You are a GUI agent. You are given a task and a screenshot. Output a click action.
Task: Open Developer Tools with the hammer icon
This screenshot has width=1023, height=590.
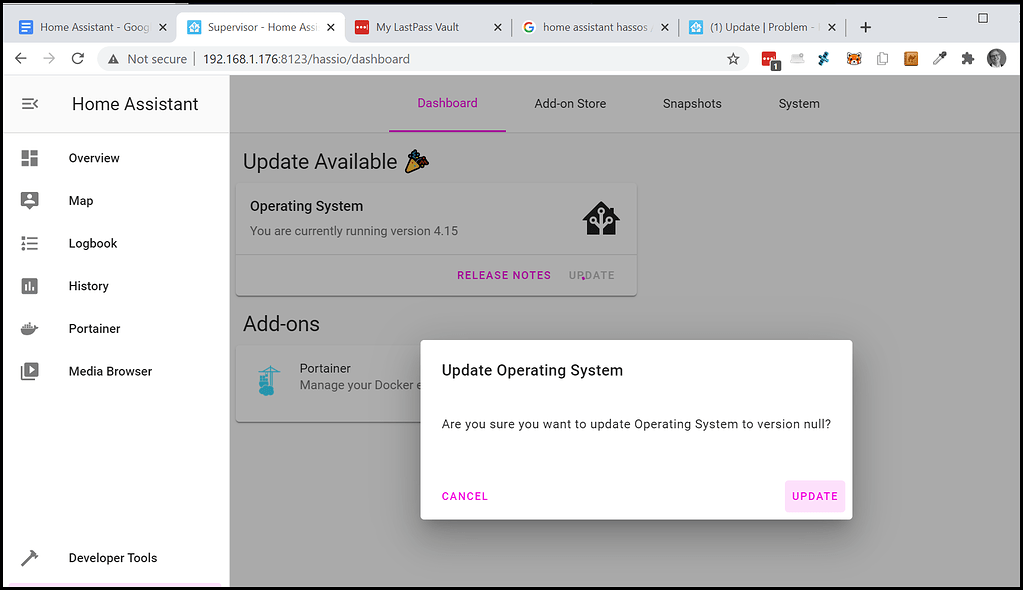click(30, 558)
